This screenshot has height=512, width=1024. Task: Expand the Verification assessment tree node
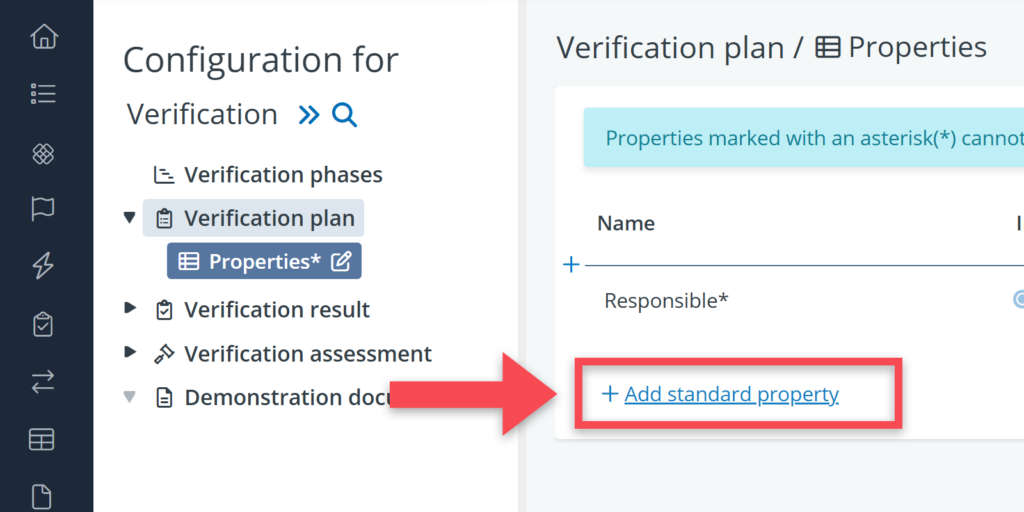(129, 353)
